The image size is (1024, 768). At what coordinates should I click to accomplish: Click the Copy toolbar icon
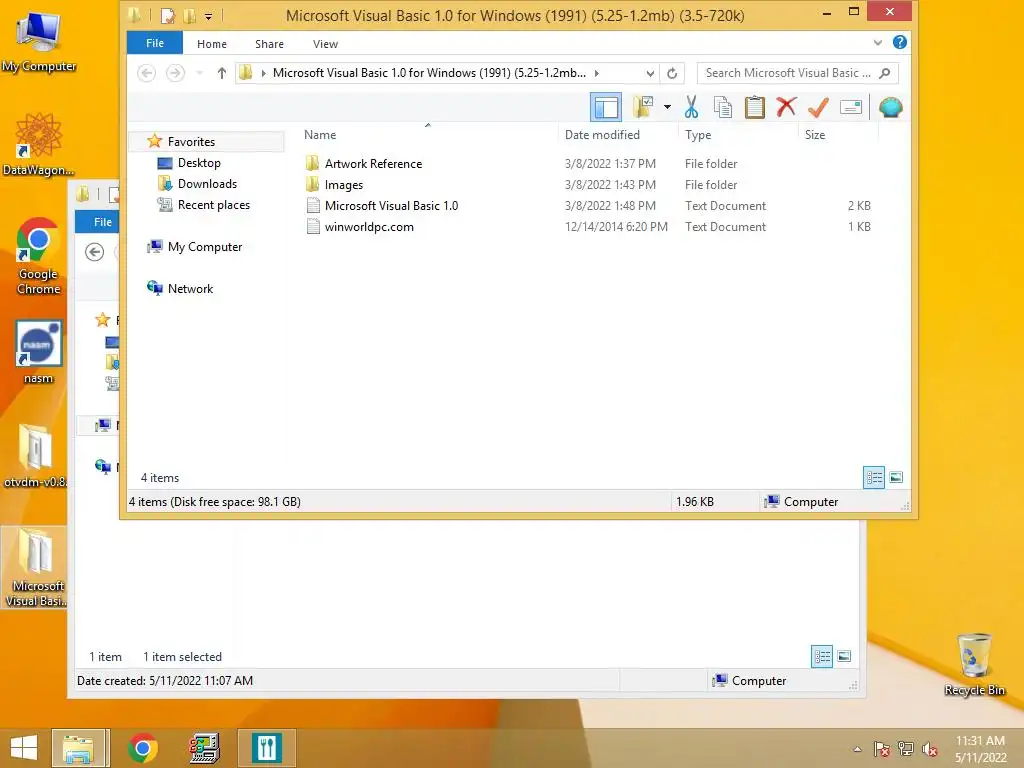tap(723, 107)
